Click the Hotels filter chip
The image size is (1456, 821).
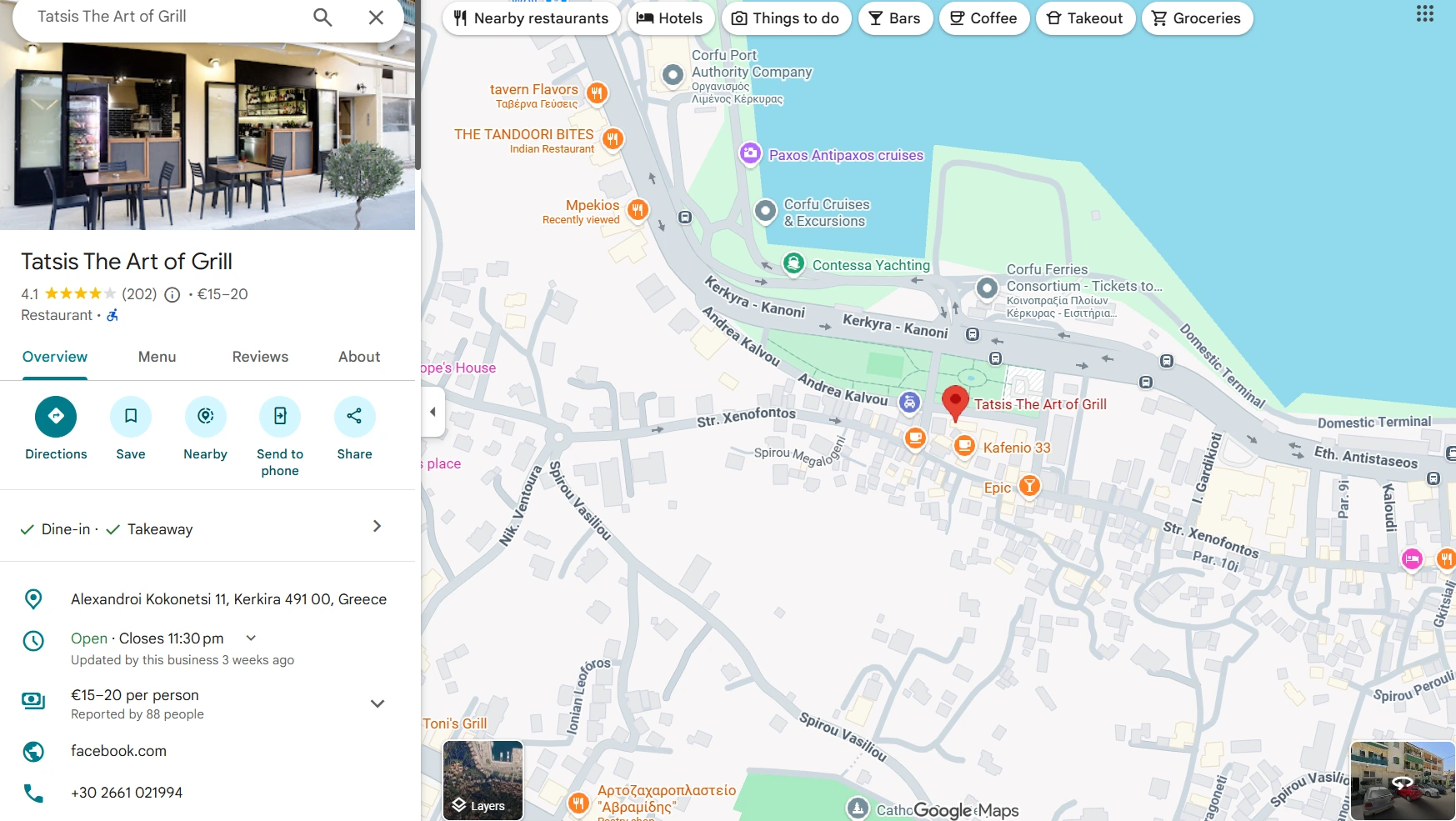tap(671, 18)
